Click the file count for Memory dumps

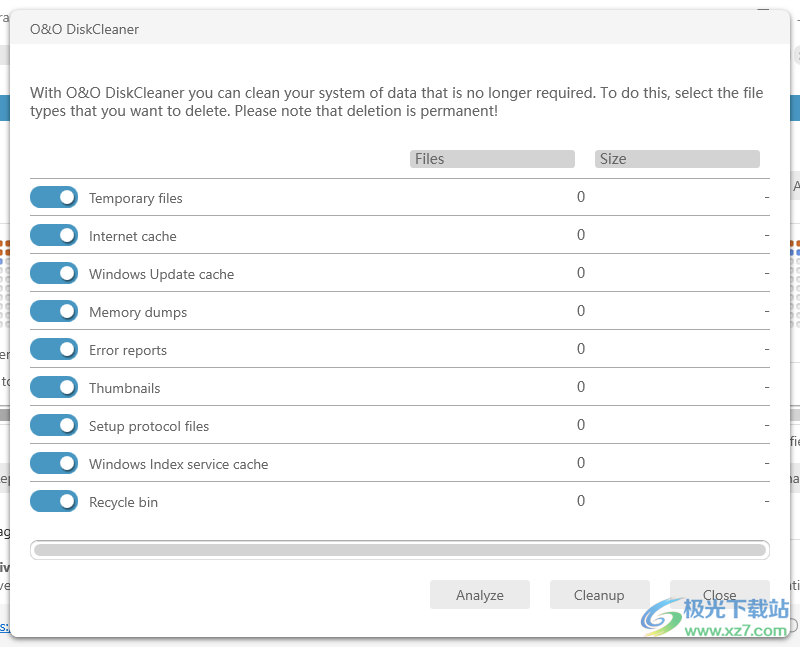tap(581, 311)
